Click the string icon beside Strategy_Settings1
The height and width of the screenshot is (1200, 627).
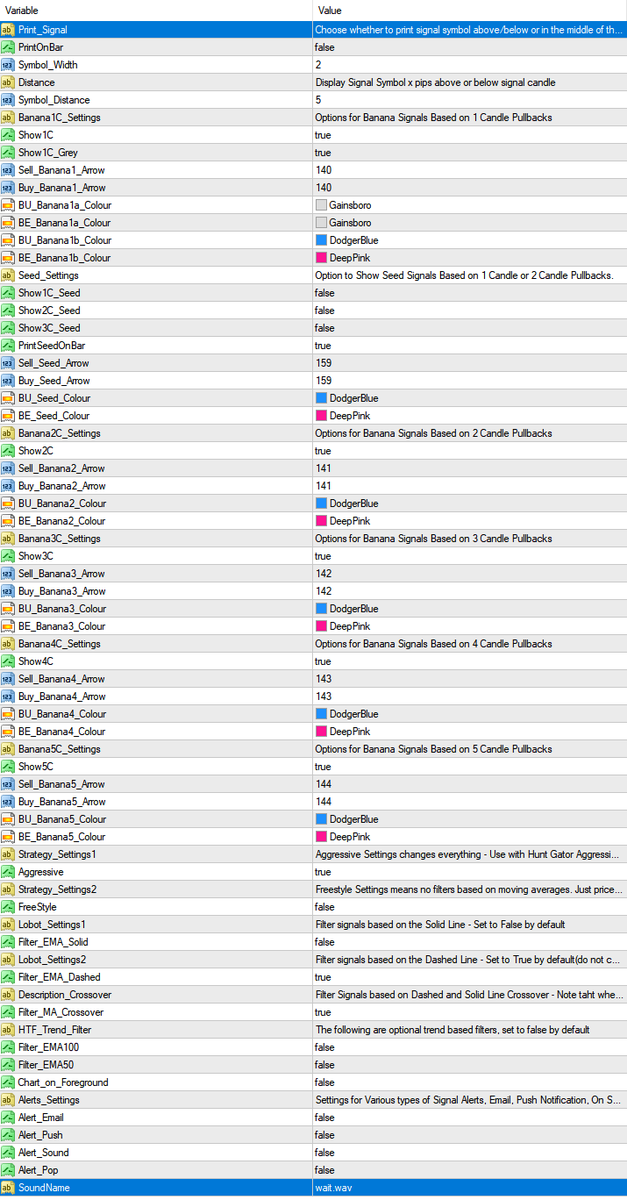pos(8,854)
